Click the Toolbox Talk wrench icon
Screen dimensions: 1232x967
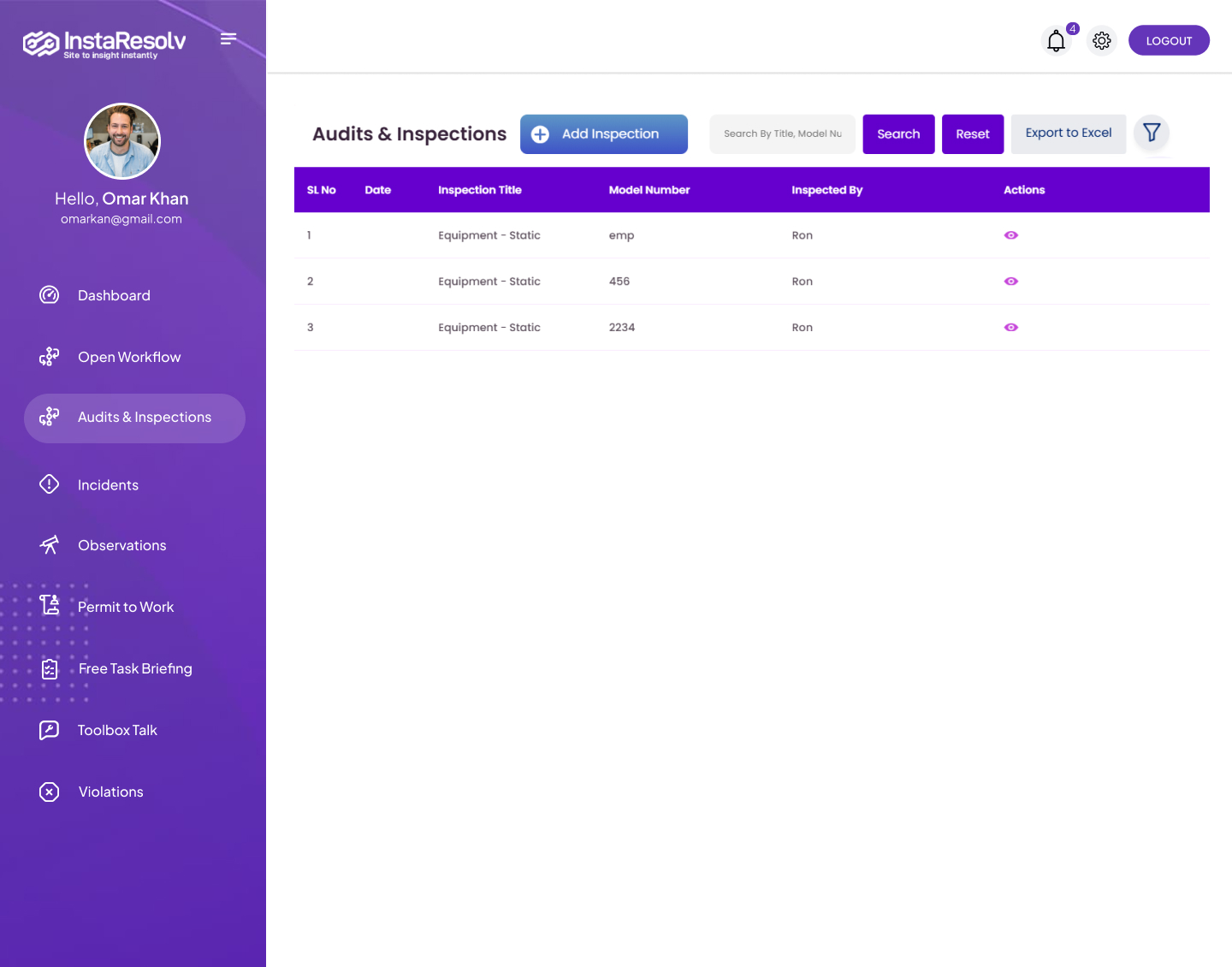pyautogui.click(x=50, y=730)
